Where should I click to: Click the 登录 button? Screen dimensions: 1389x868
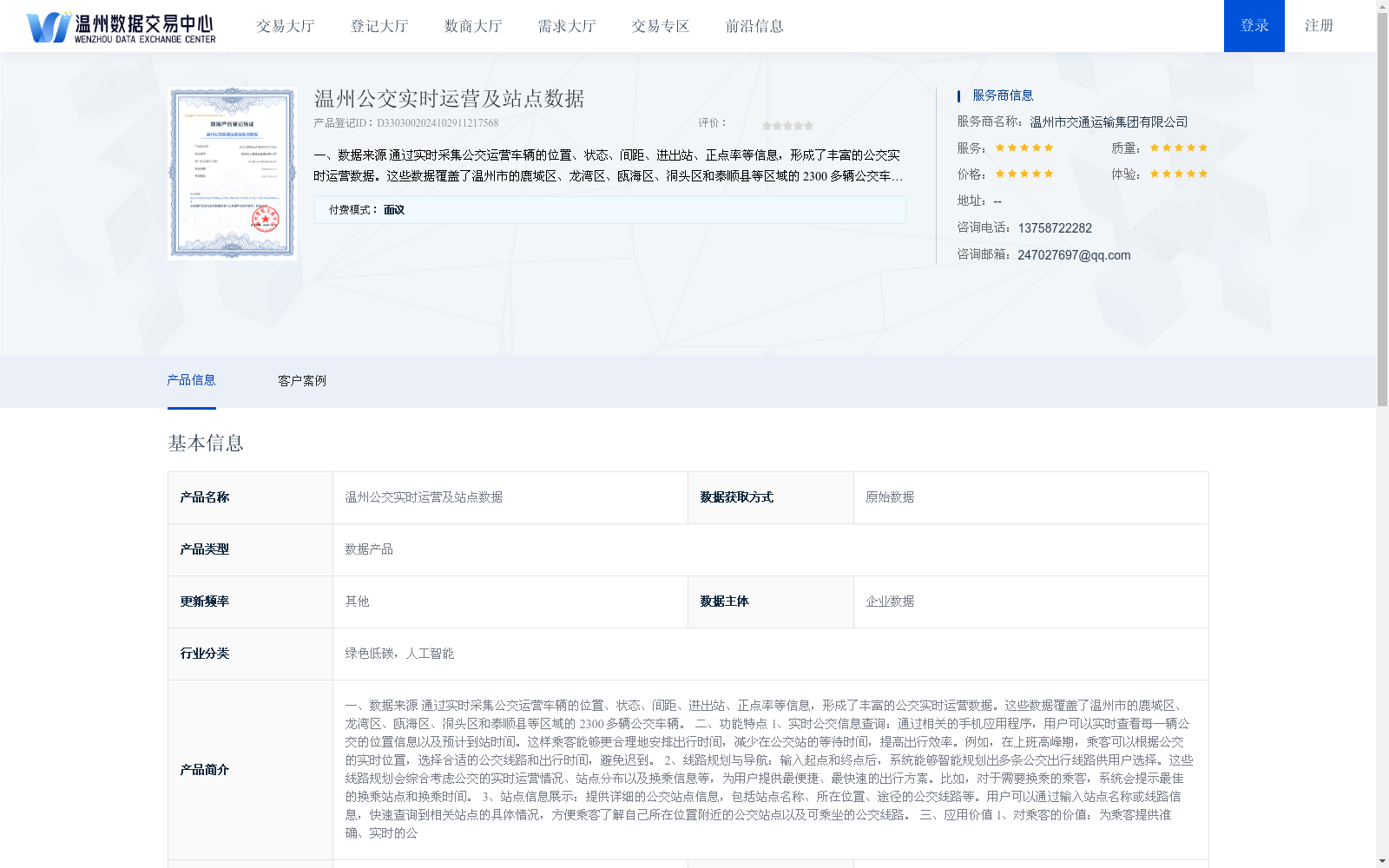1254,26
